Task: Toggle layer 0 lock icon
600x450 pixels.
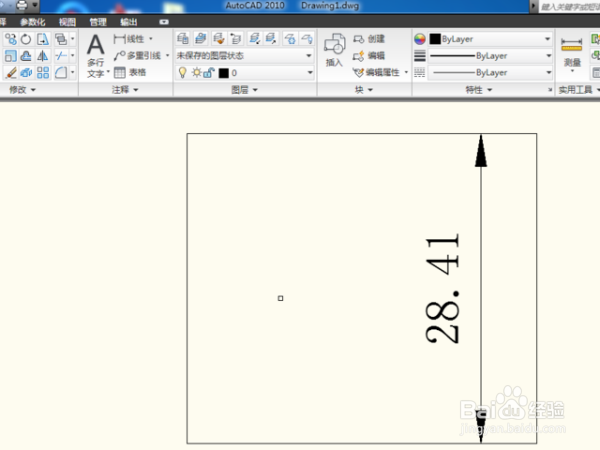Action: (209, 72)
